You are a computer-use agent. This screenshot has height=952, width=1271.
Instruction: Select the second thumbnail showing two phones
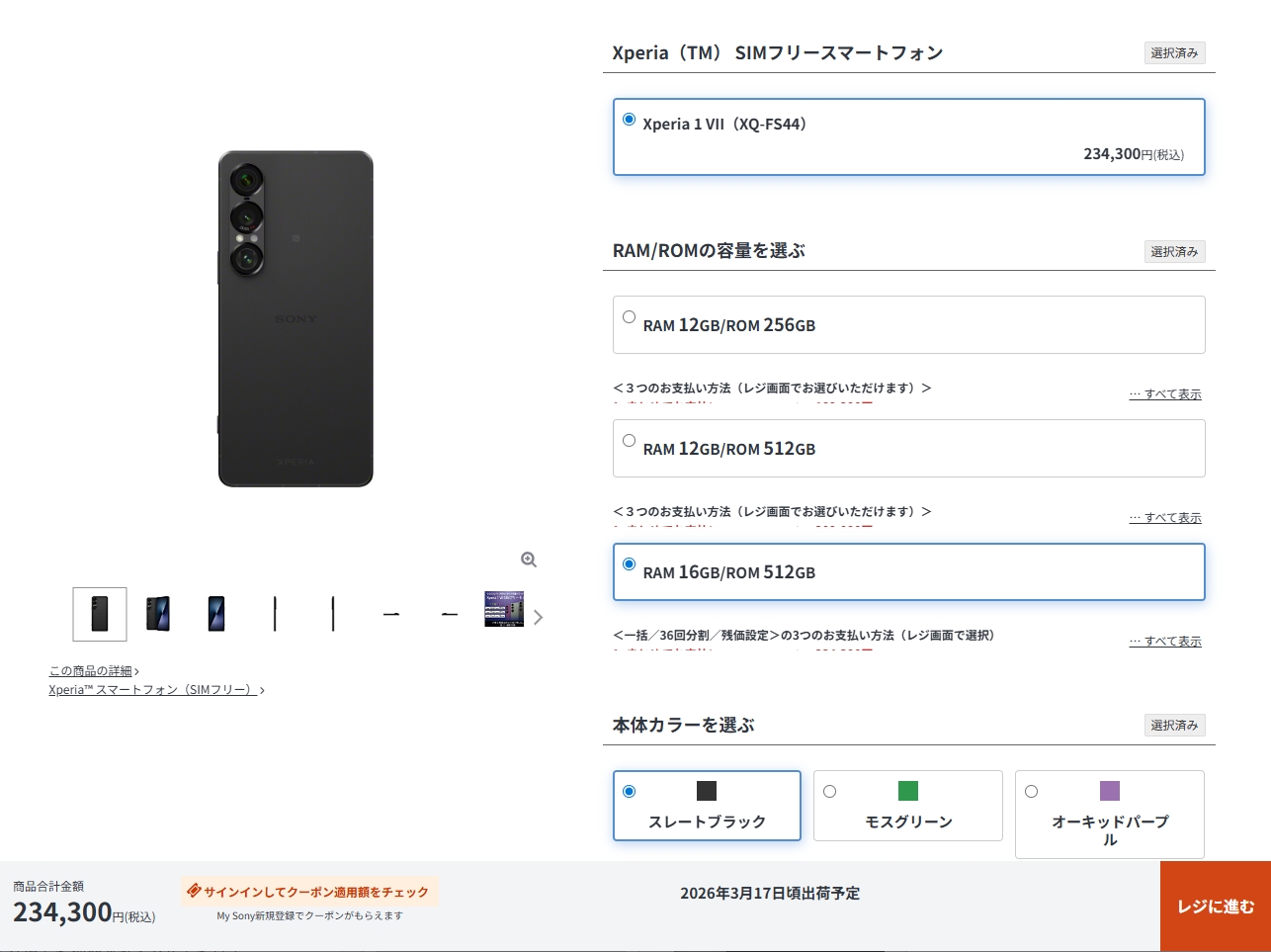[158, 614]
